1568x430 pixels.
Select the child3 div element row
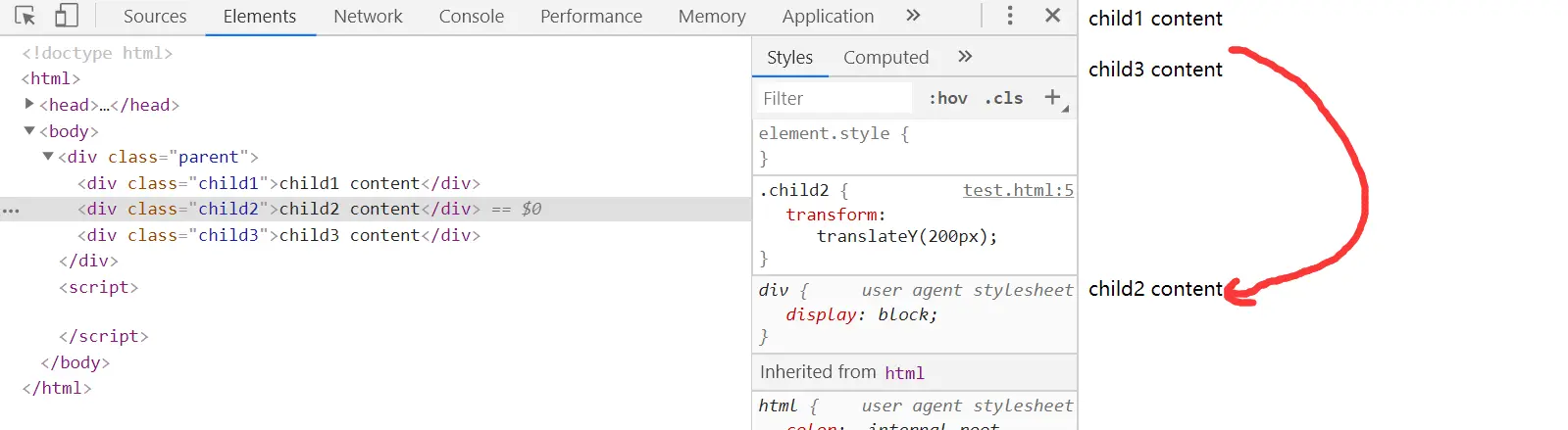(x=278, y=235)
